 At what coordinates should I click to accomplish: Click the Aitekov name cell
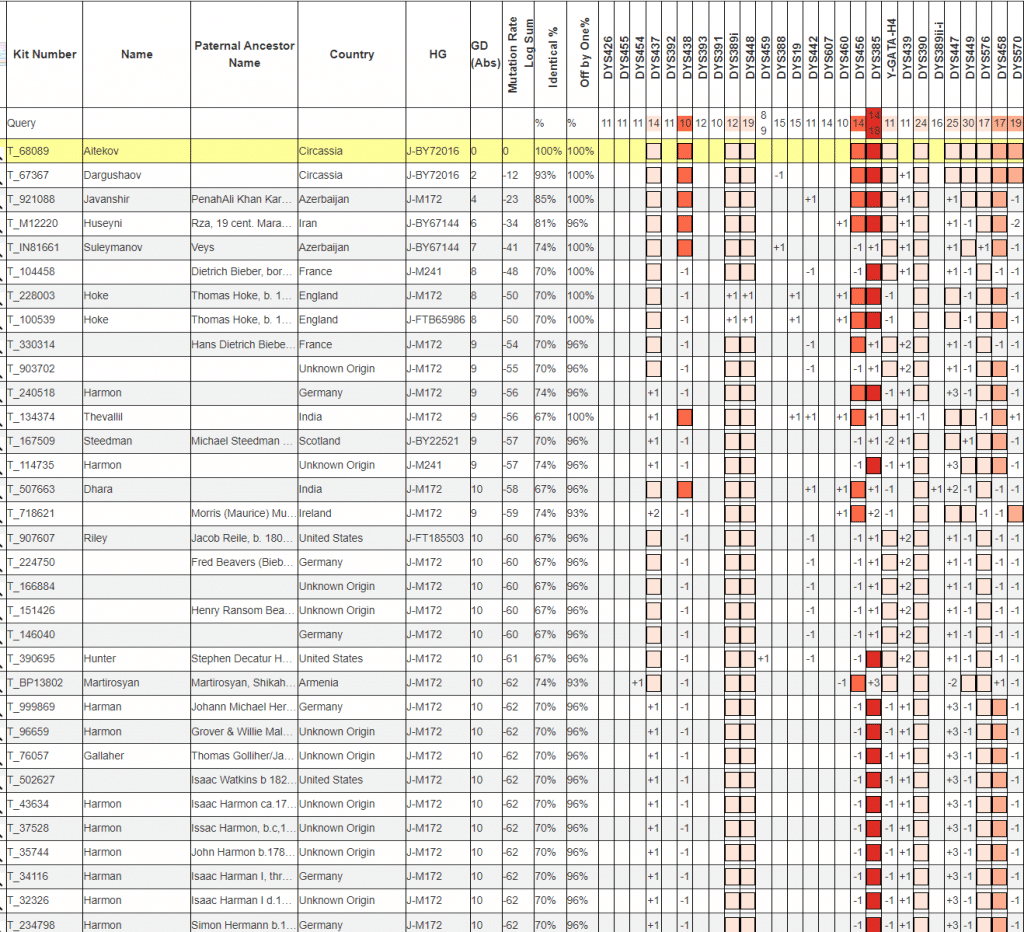(x=102, y=151)
